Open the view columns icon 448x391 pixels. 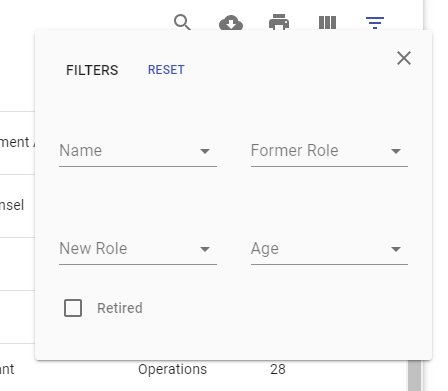coord(327,23)
